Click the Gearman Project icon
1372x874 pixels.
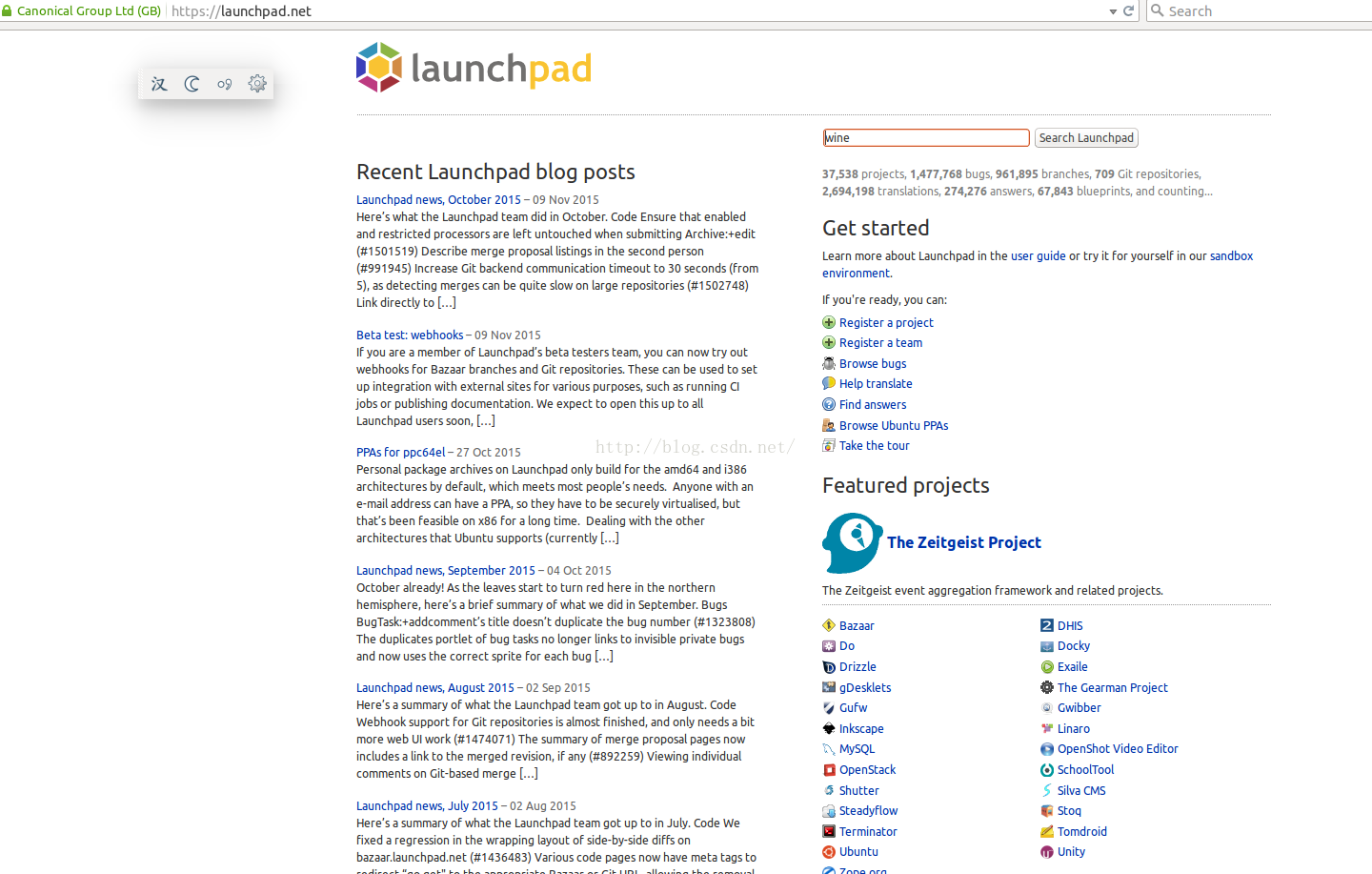[x=1047, y=687]
